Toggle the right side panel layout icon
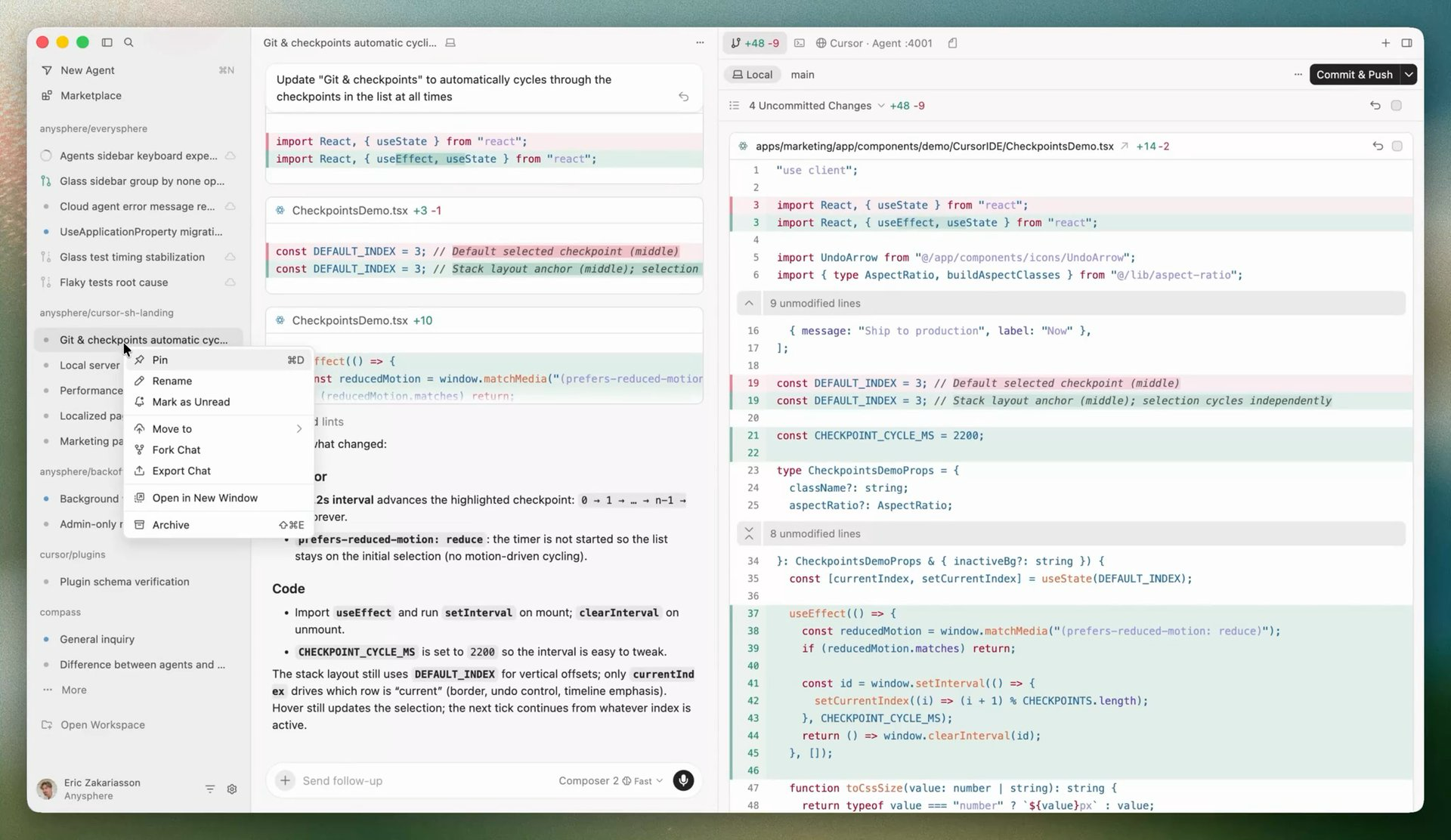1451x840 pixels. click(x=1406, y=43)
